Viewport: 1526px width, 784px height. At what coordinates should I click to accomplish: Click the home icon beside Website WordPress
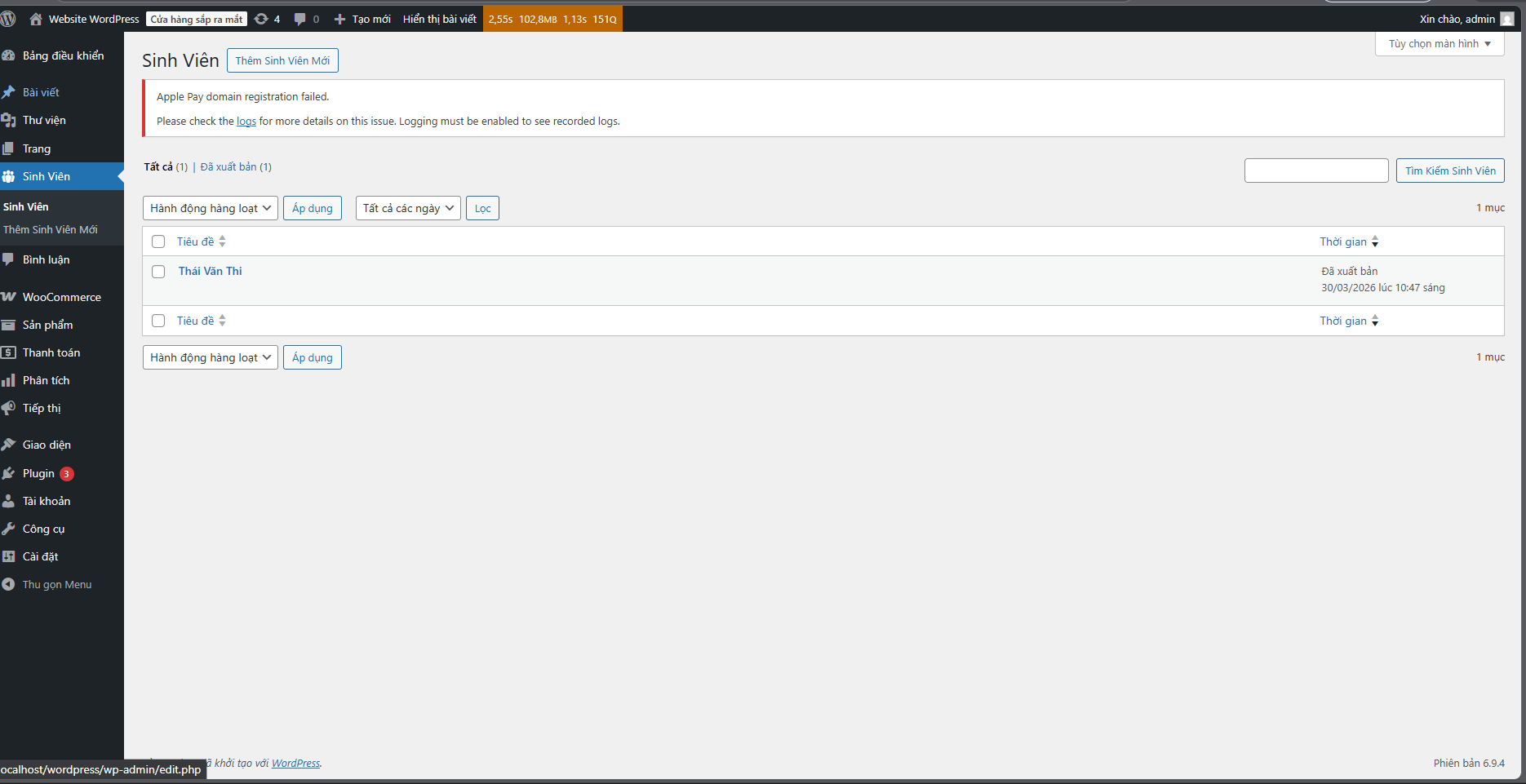coord(36,19)
